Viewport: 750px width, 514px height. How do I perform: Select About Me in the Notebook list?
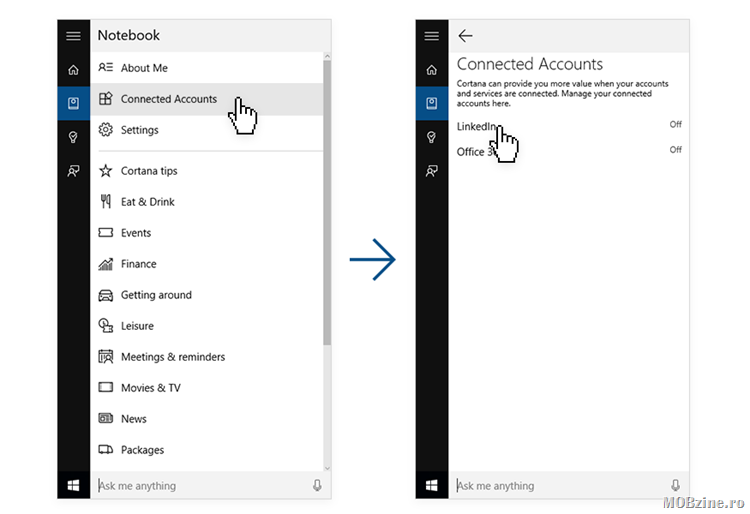[x=144, y=68]
